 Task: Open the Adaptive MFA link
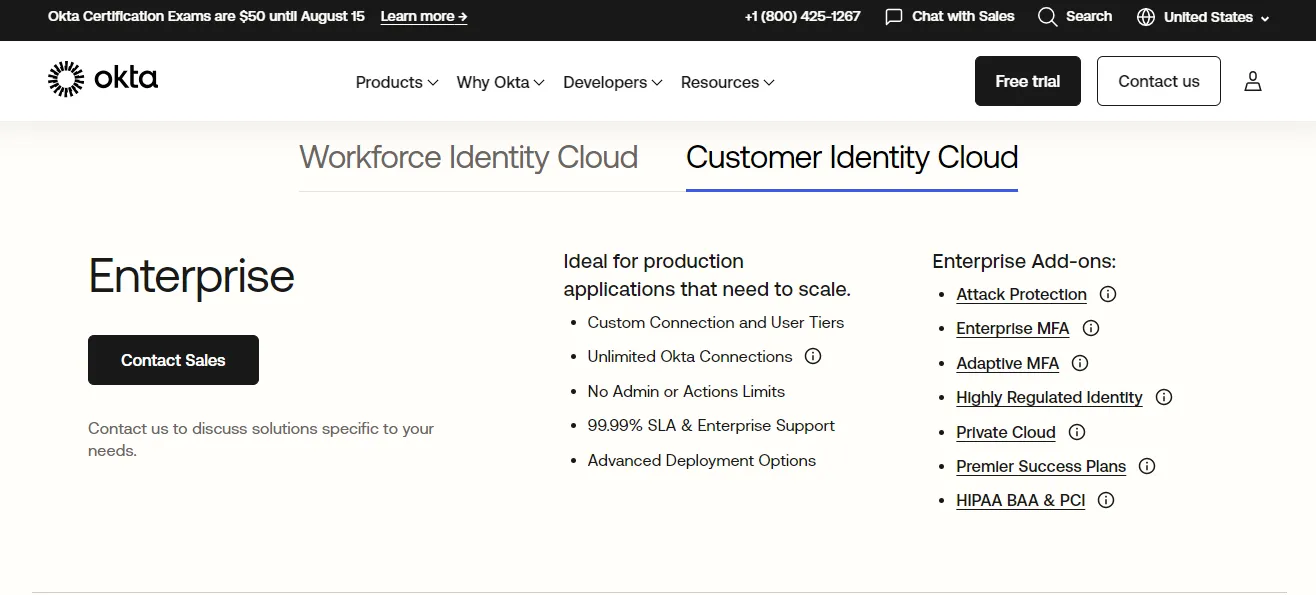point(1007,363)
